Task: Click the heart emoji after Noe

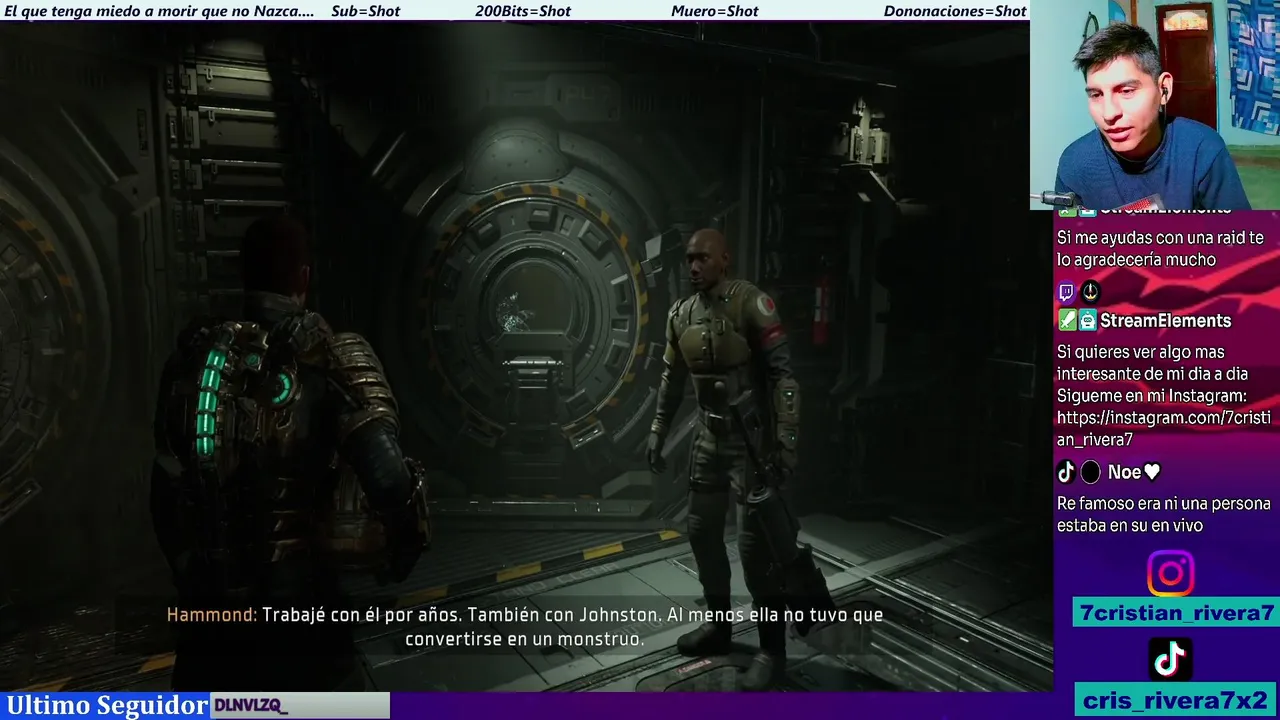Action: click(1152, 472)
